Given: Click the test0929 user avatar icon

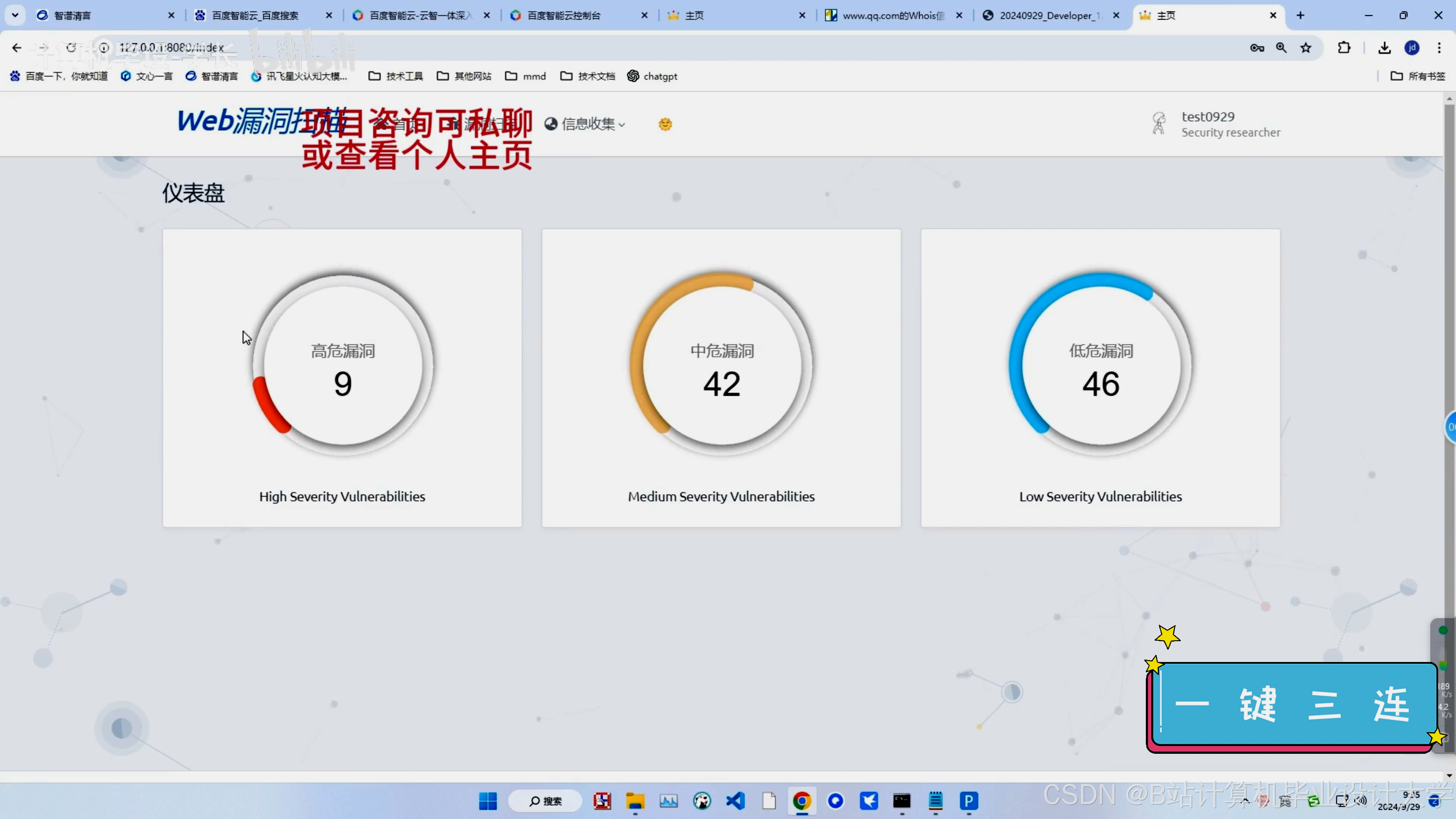Looking at the screenshot, I should point(1159,123).
